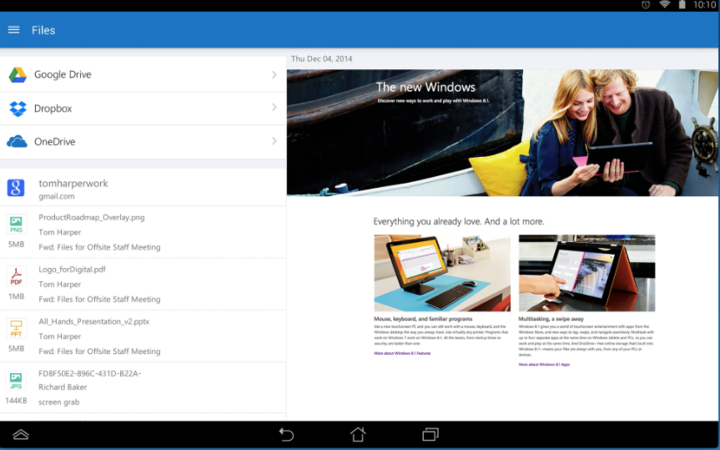Tap the 'screen grab' subject text

(59, 402)
